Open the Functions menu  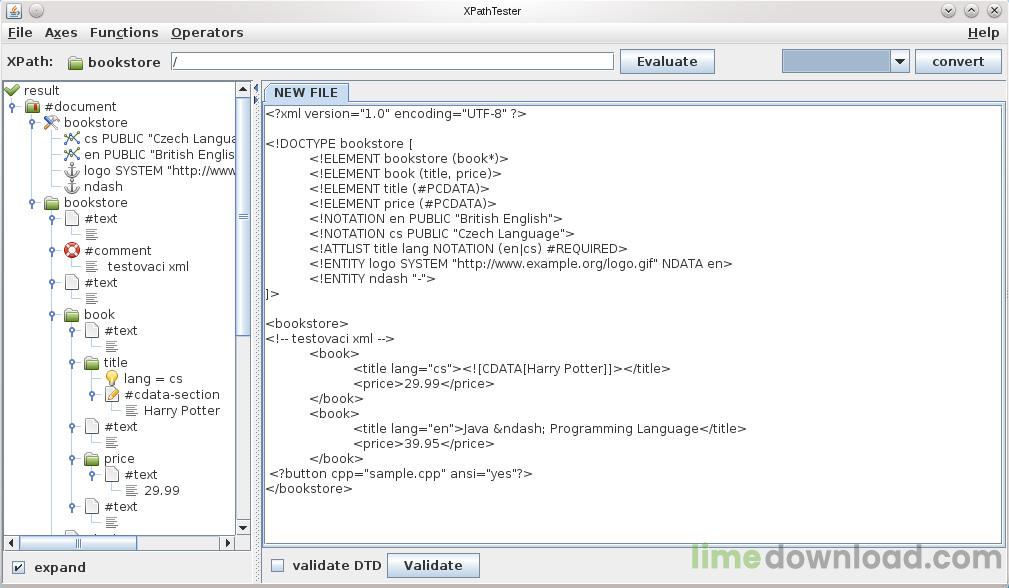pos(124,32)
